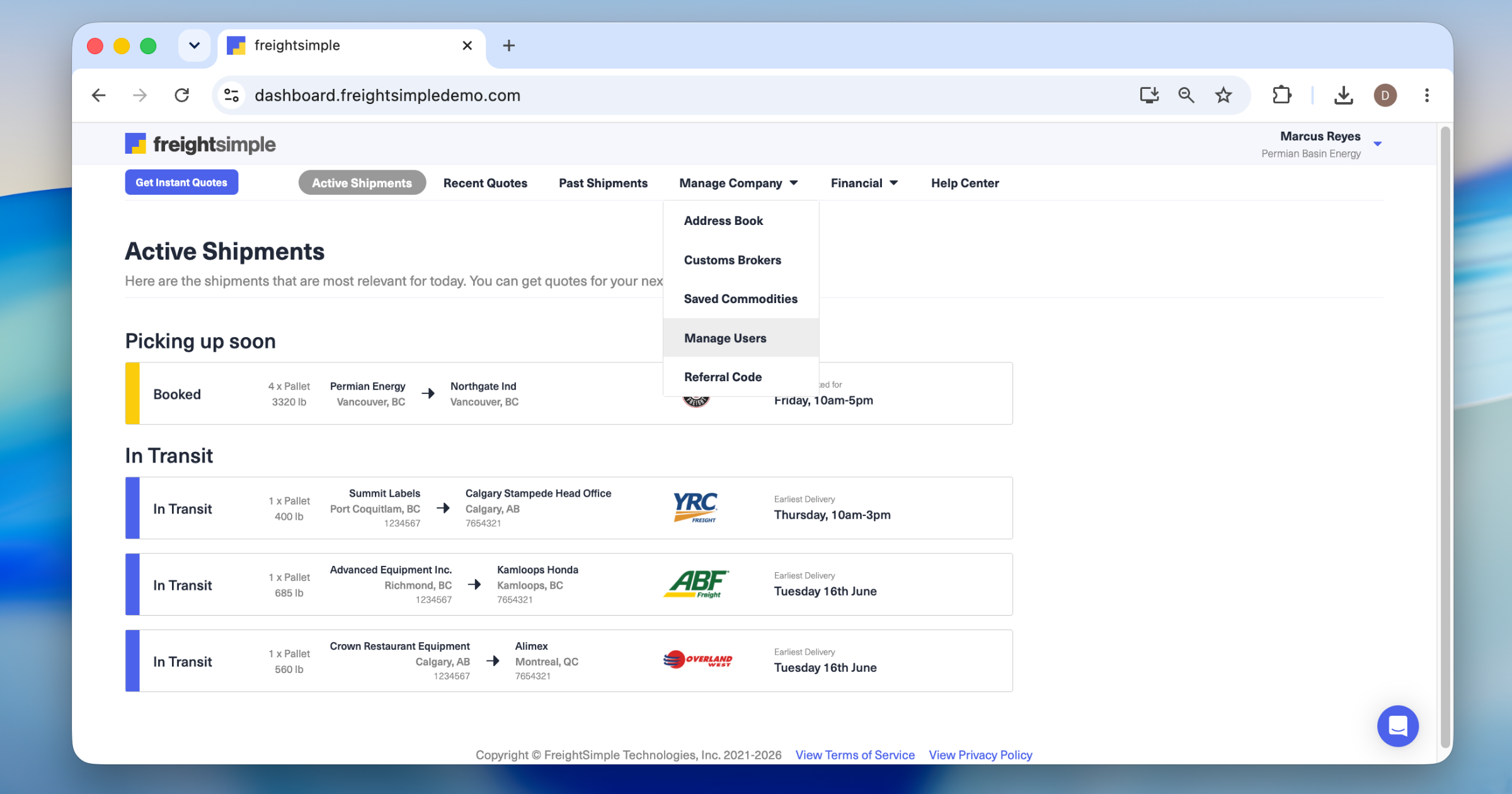Open the zoom magnifier icon
Screen dimensions: 1512x794
point(1186,95)
